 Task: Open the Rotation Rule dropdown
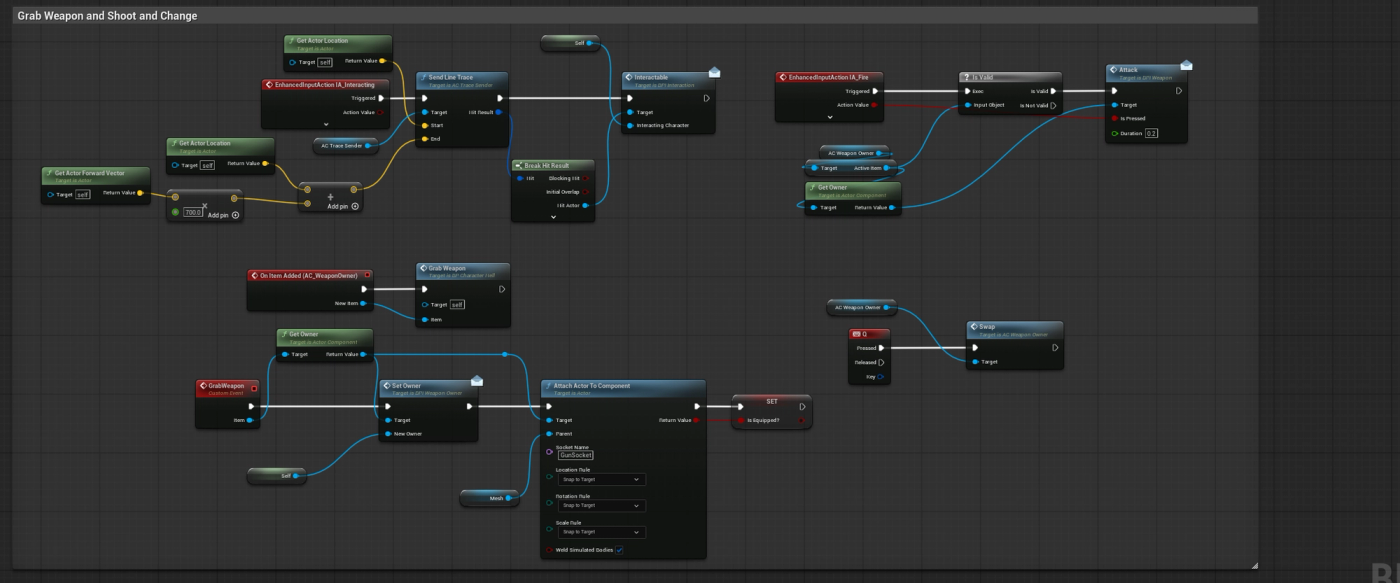[600, 505]
